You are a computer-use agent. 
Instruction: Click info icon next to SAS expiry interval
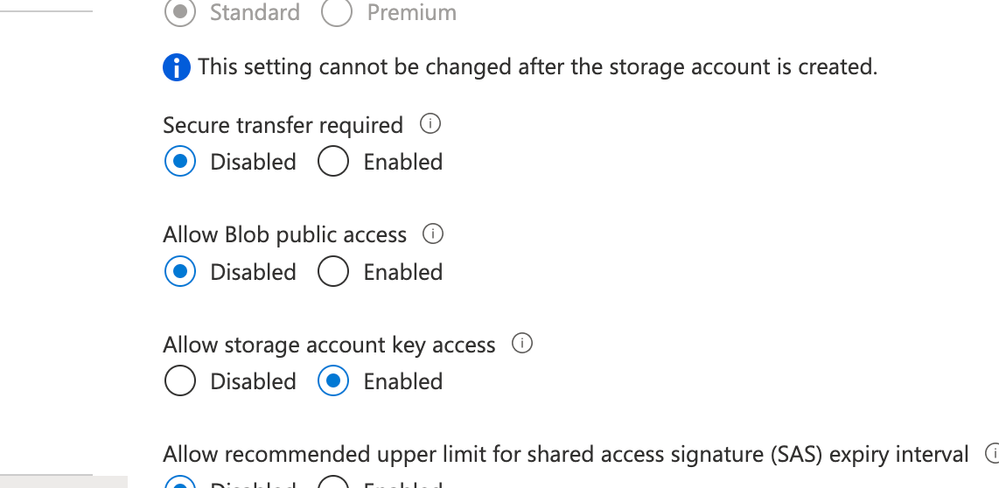tap(993, 454)
